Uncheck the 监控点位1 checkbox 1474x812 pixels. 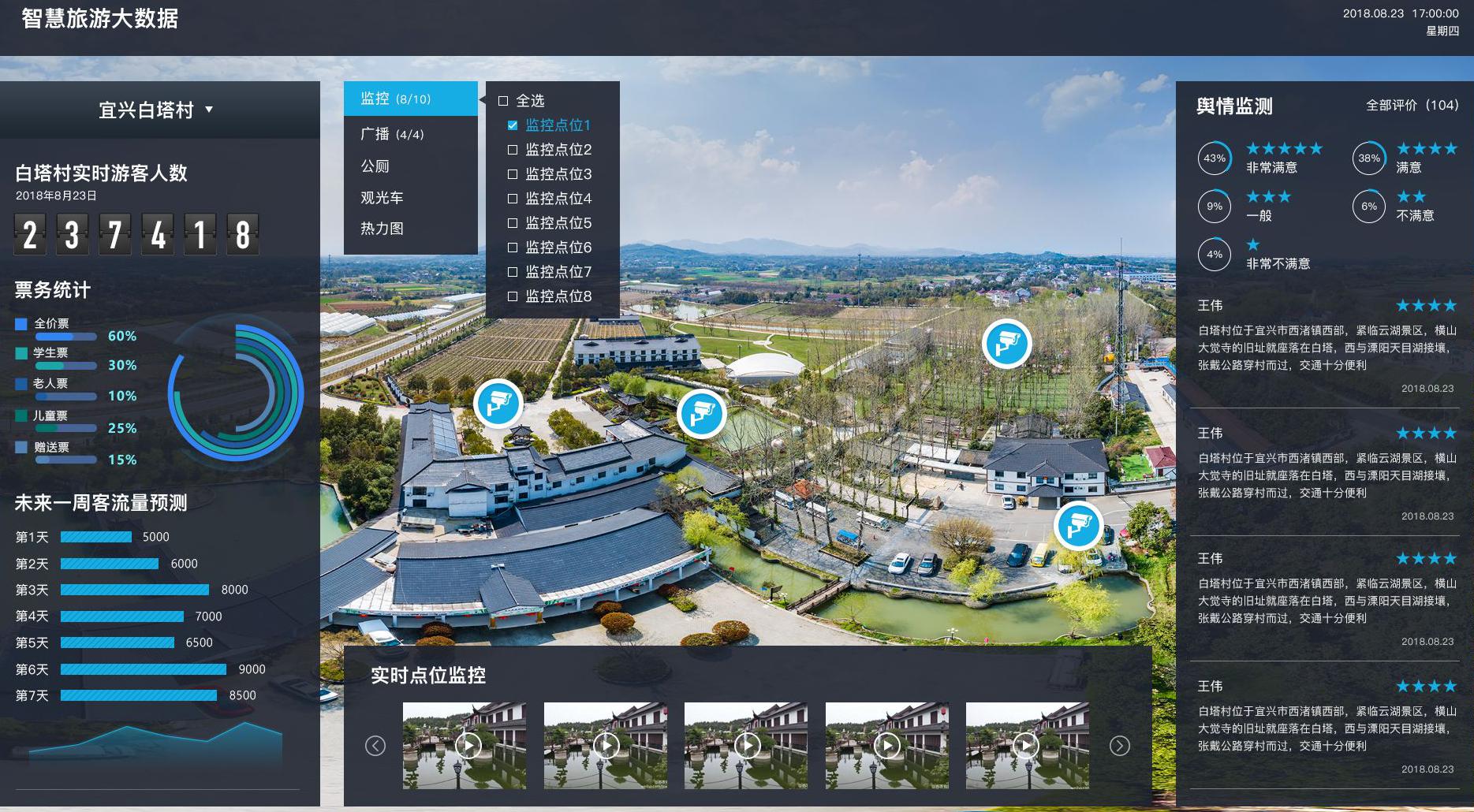pos(513,125)
